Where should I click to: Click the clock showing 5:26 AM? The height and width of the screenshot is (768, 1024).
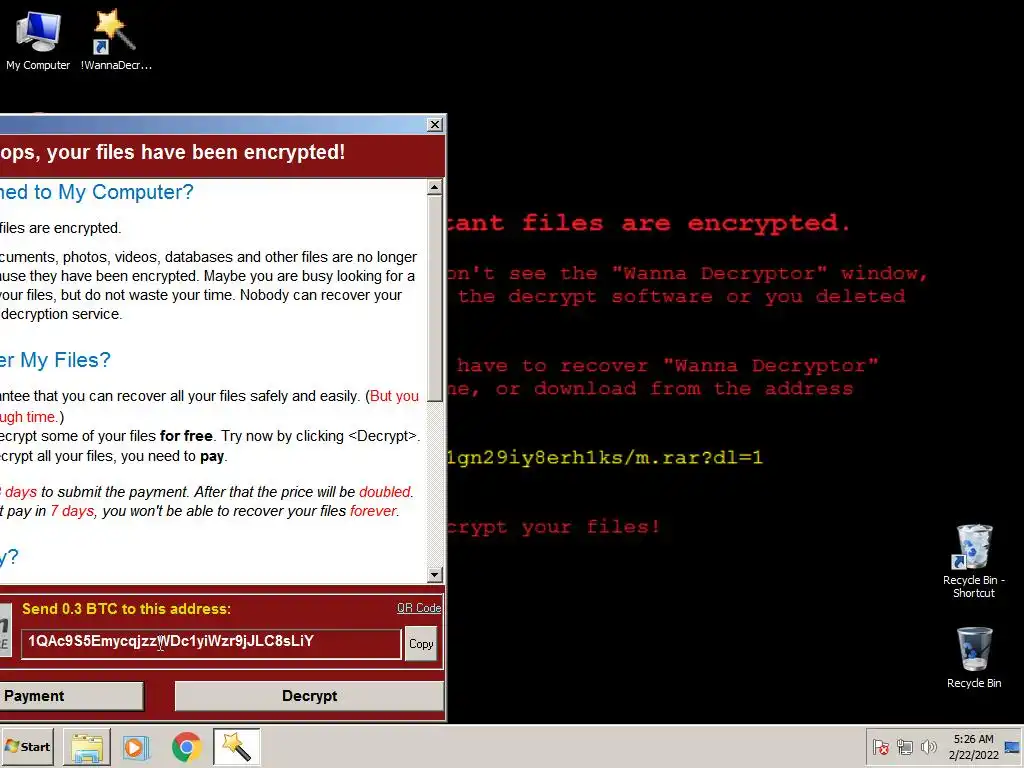click(974, 747)
